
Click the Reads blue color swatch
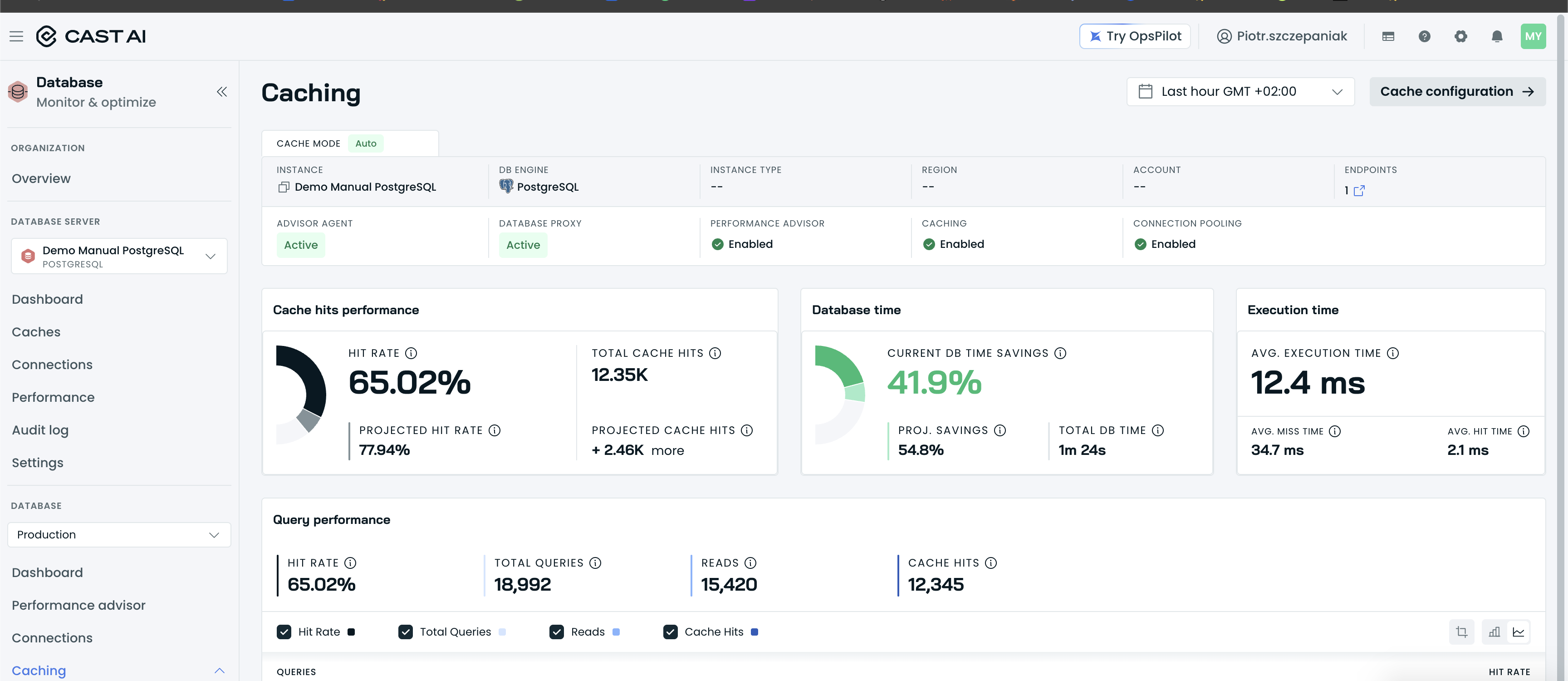point(616,632)
